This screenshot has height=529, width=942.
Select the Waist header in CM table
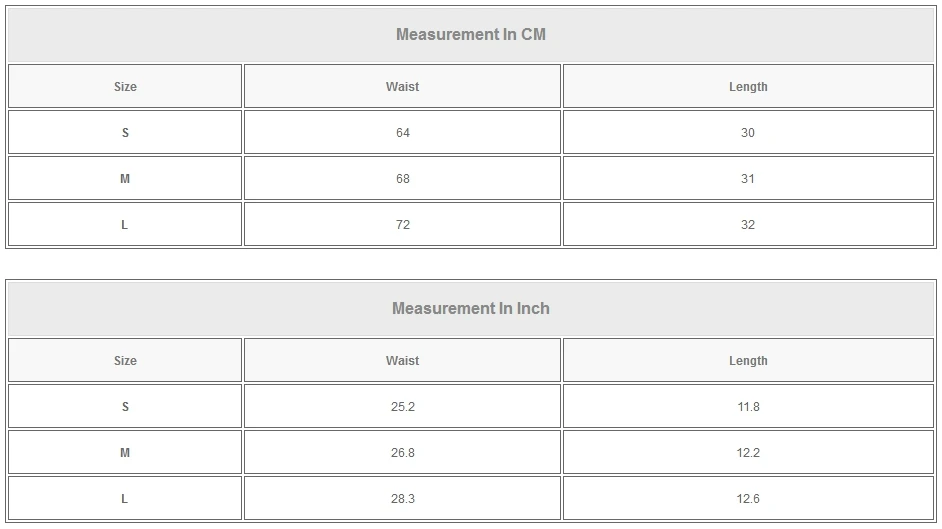point(402,87)
